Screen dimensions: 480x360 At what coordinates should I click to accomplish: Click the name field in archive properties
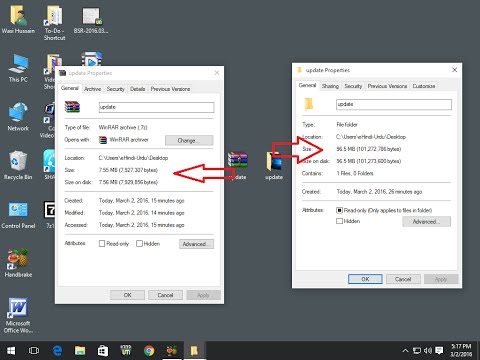[156, 107]
